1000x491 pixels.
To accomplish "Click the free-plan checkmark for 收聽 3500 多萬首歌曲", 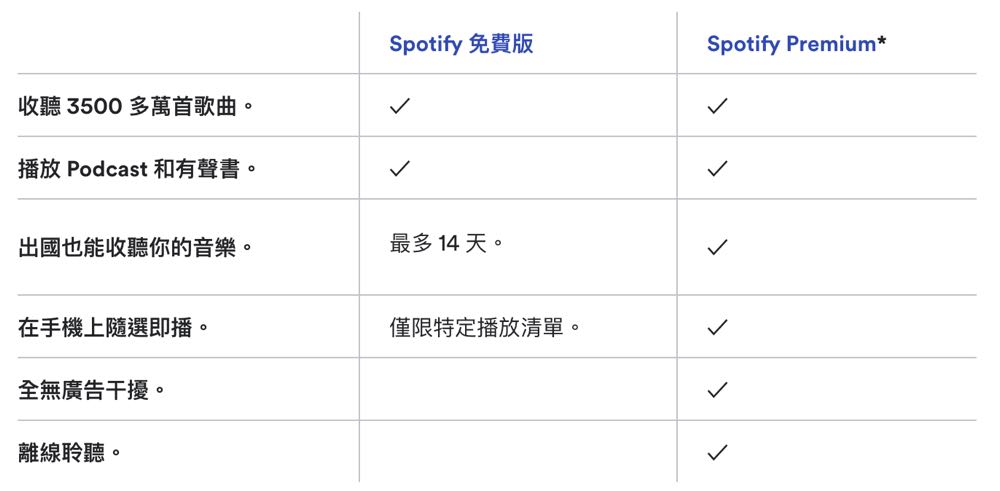I will click(400, 106).
